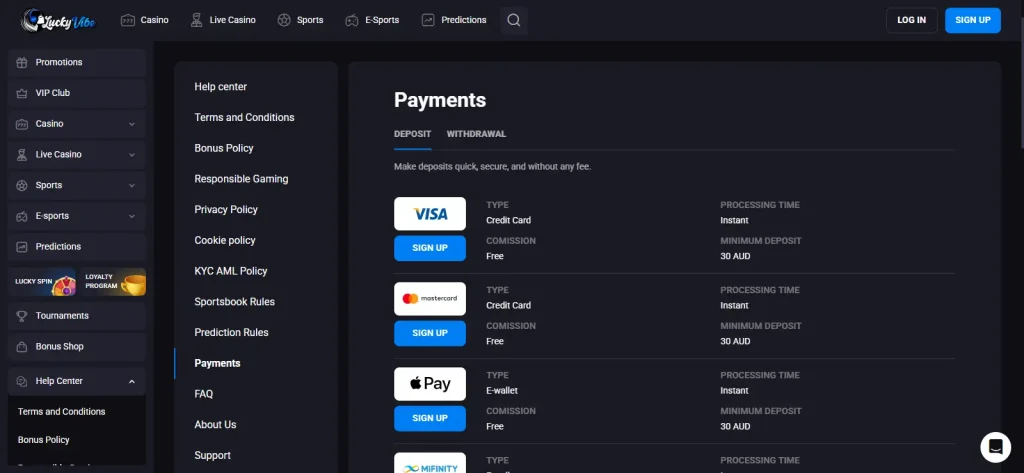Expand the sidebar Casino chevron
This screenshot has width=1024, height=473.
[132, 124]
